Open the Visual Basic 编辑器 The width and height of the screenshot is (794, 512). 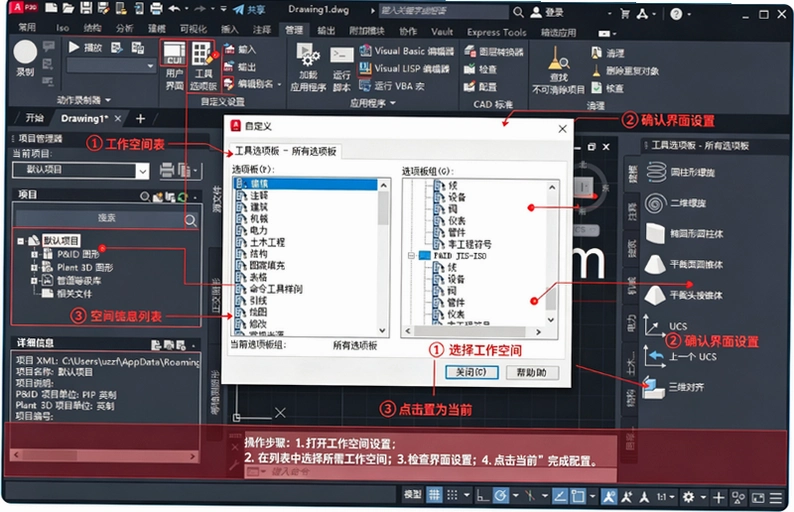click(x=406, y=51)
